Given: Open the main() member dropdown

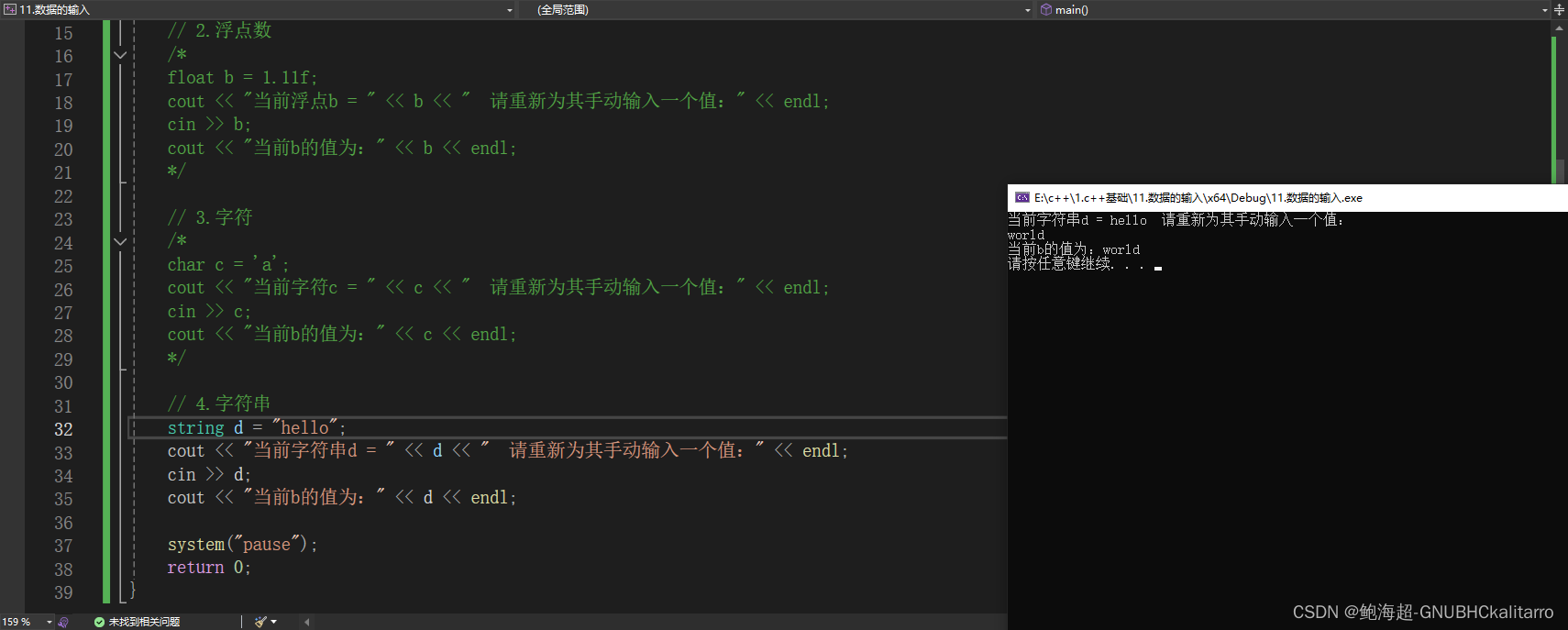Looking at the screenshot, I should coord(1544,10).
